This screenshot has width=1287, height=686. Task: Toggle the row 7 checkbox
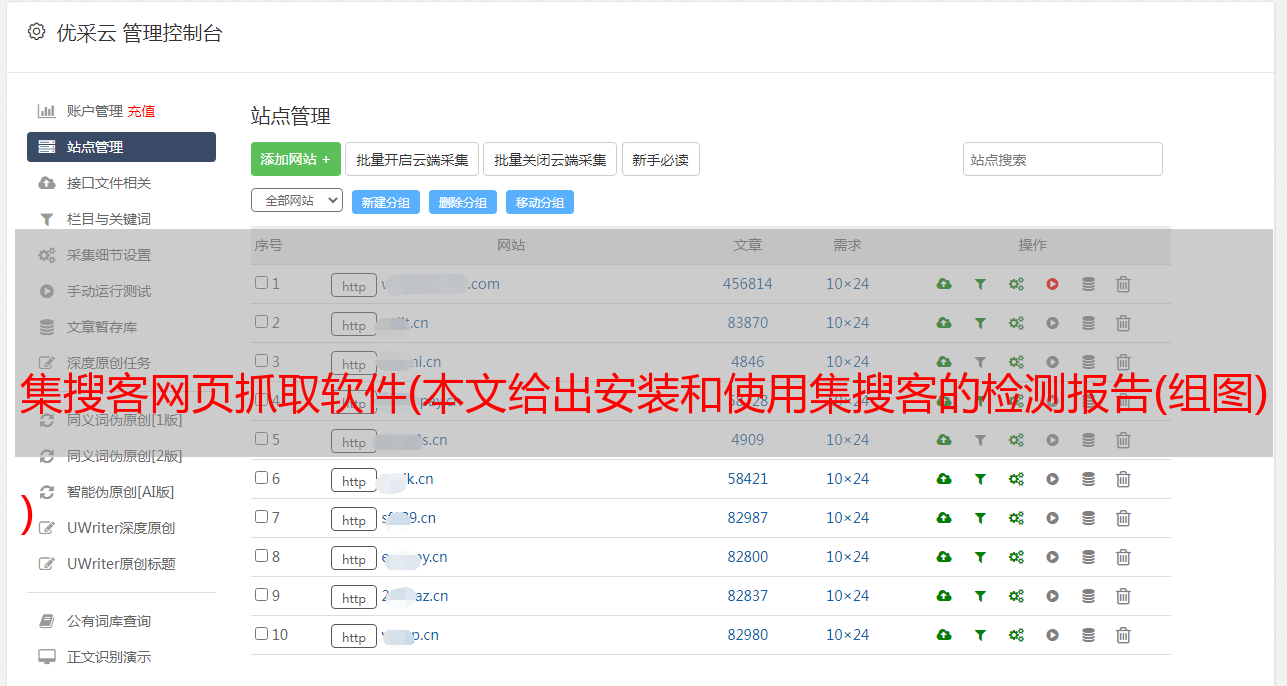pos(261,517)
